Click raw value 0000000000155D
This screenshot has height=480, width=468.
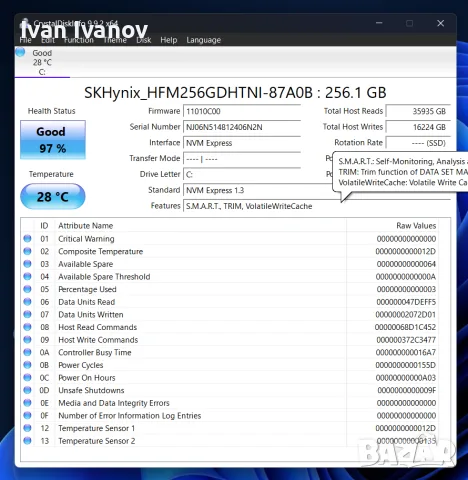coord(406,365)
